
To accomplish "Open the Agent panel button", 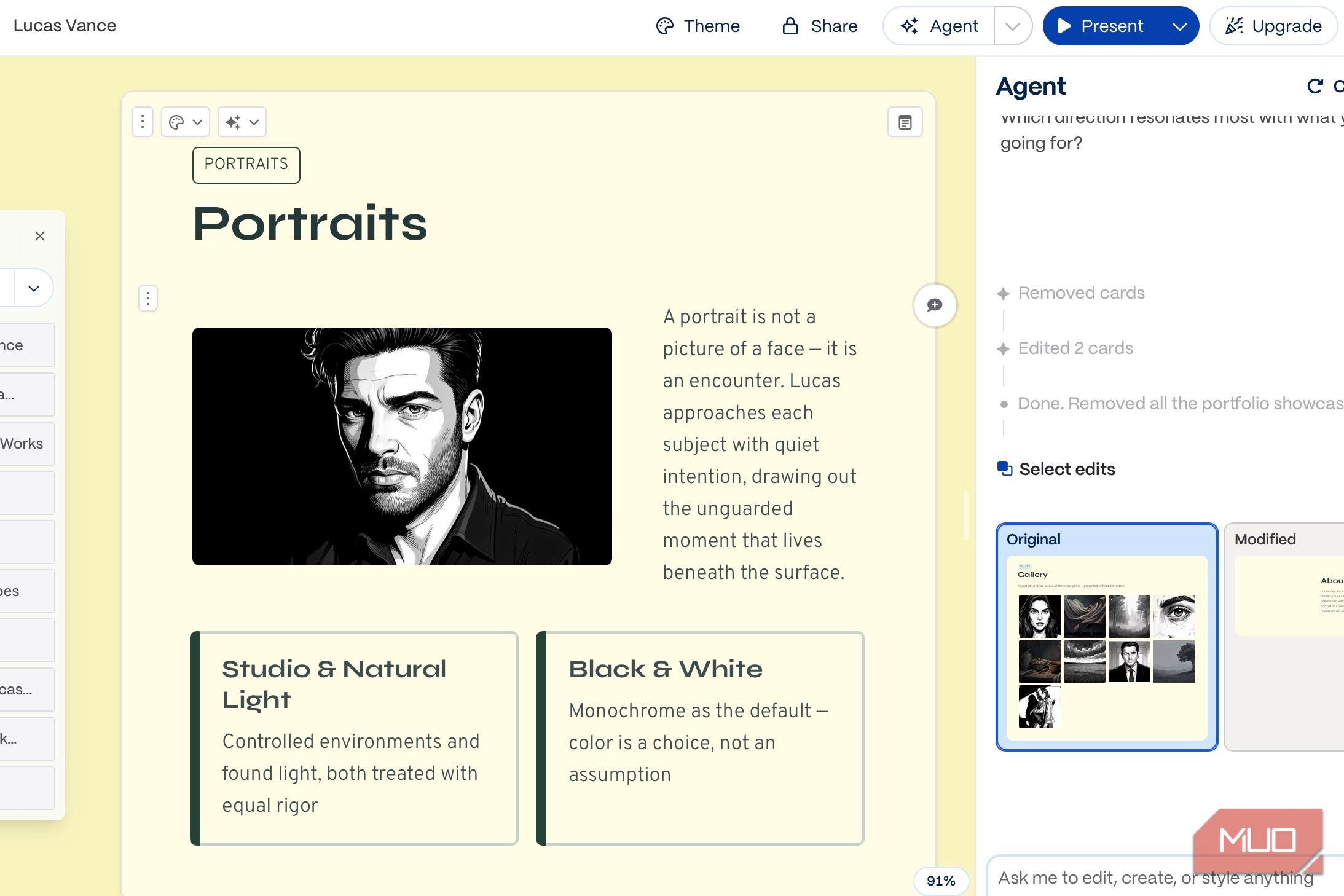I will tap(938, 26).
